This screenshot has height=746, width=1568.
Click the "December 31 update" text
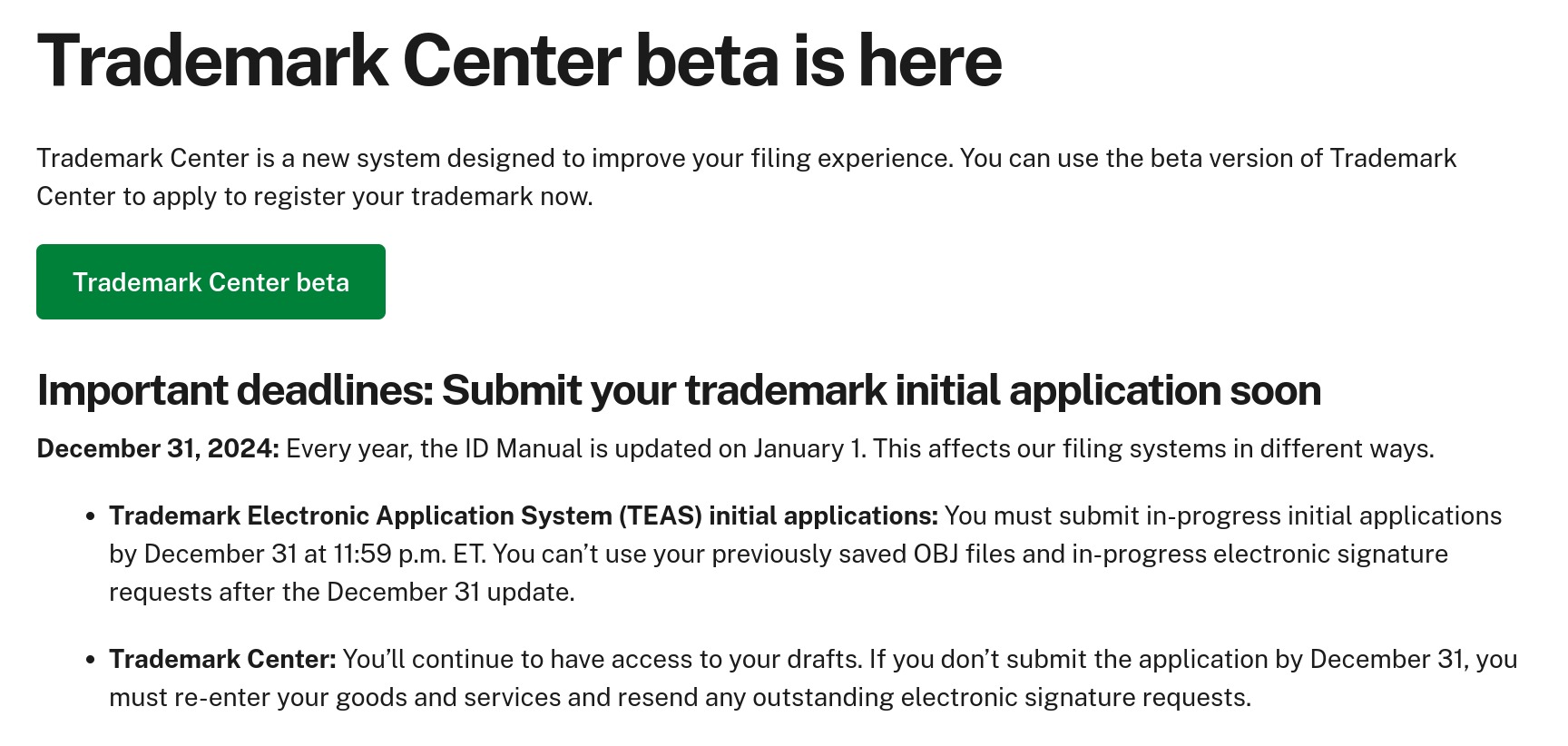tap(450, 593)
